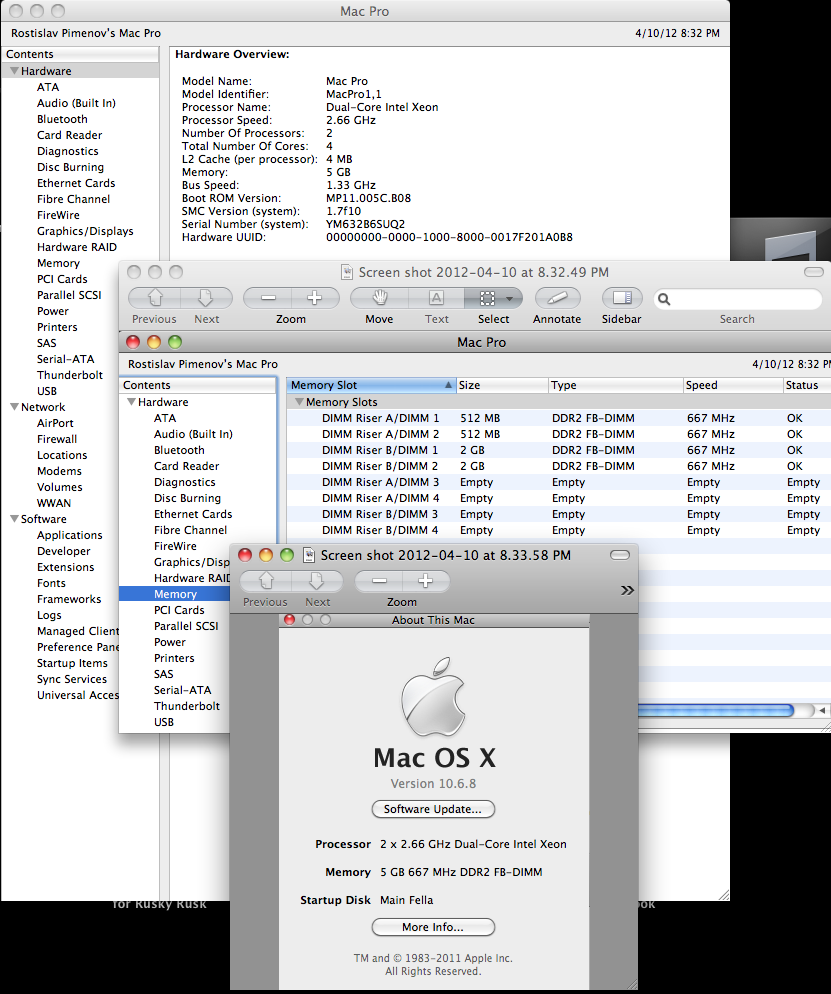Click document proxy icon of 8.33.58 PM title
The width and height of the screenshot is (831, 994).
coord(309,555)
